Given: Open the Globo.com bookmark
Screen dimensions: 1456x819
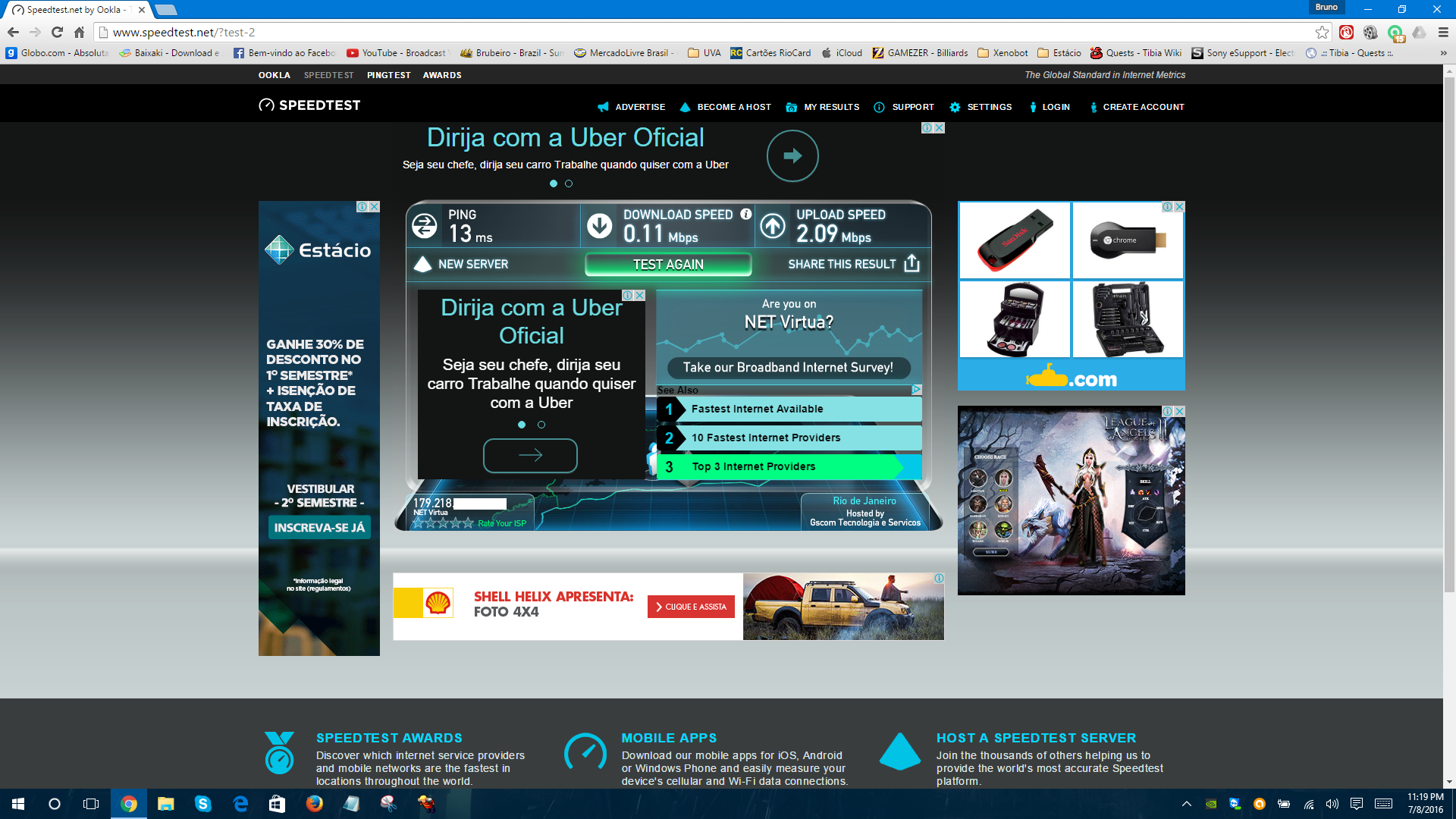Looking at the screenshot, I should click(57, 53).
